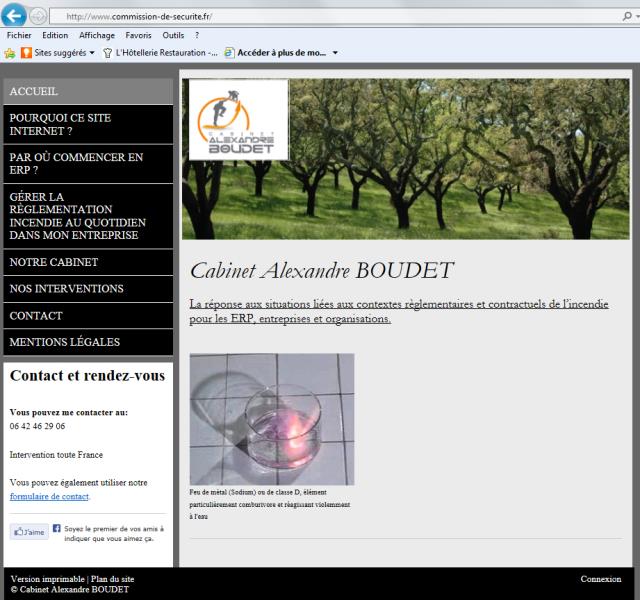Click the J'aime Facebook like button

tap(29, 532)
